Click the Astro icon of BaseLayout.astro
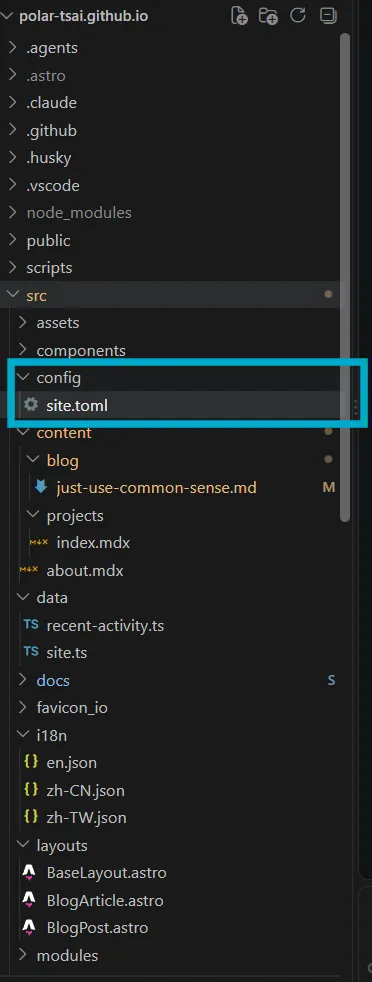 click(x=29, y=872)
